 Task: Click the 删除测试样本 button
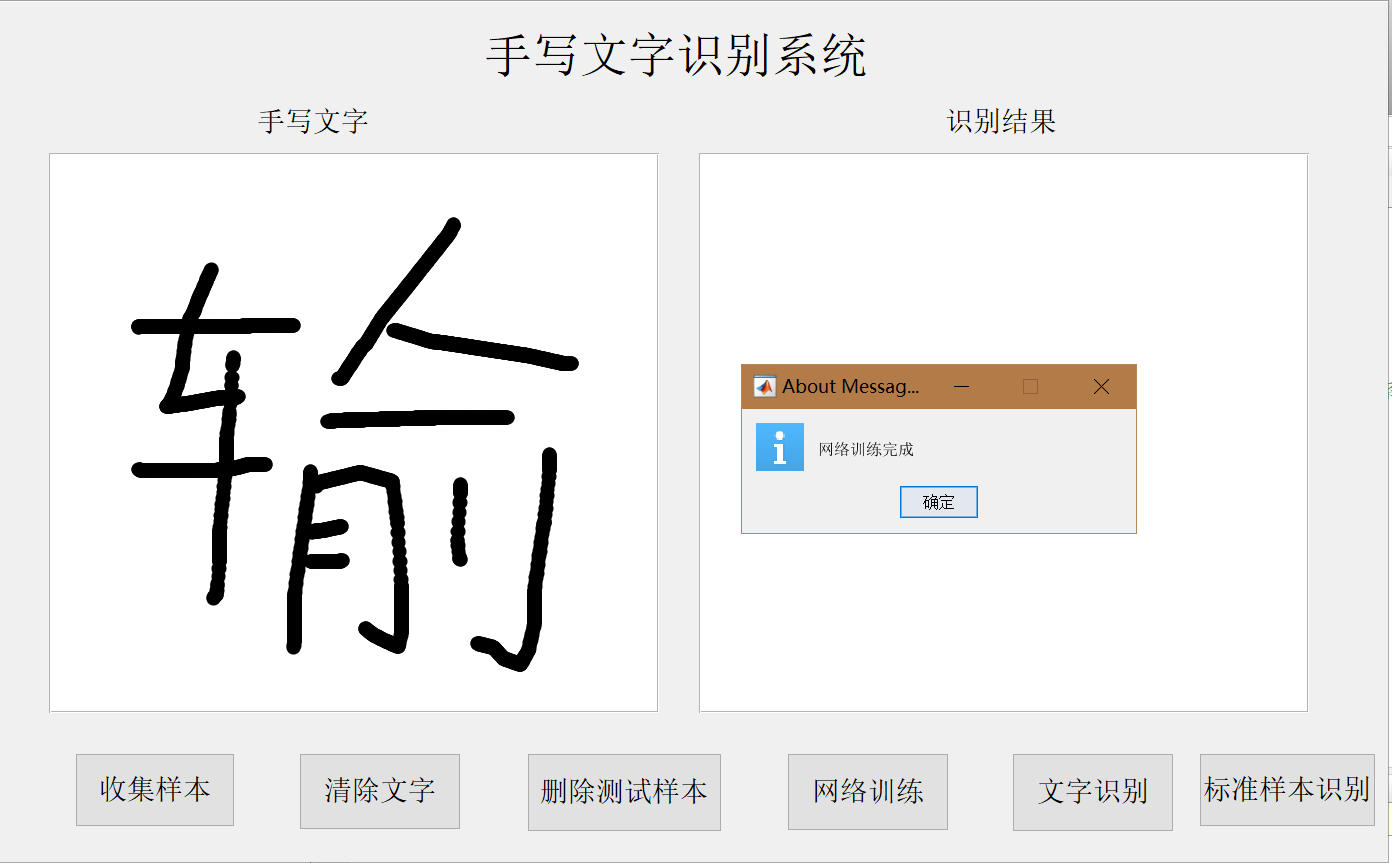point(624,790)
